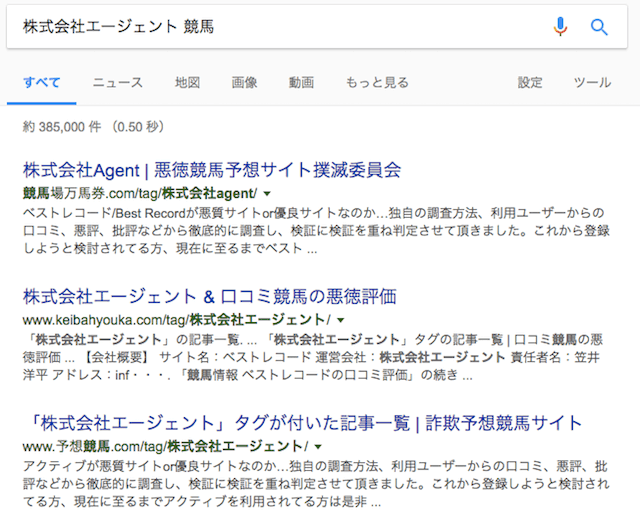The width and height of the screenshot is (640, 523).
Task: Click snippet text starting アクティブが悪質サイト
Action: [x=316, y=484]
